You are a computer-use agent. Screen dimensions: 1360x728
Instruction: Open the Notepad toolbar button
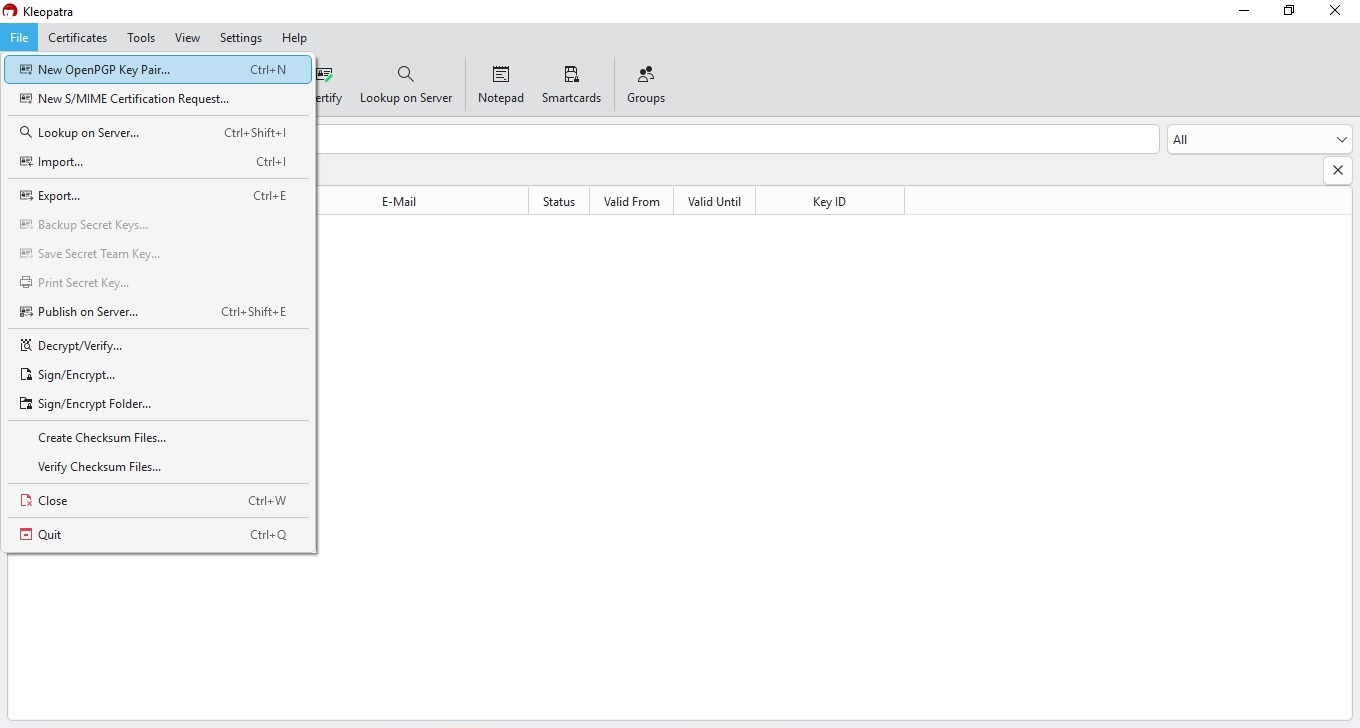501,85
